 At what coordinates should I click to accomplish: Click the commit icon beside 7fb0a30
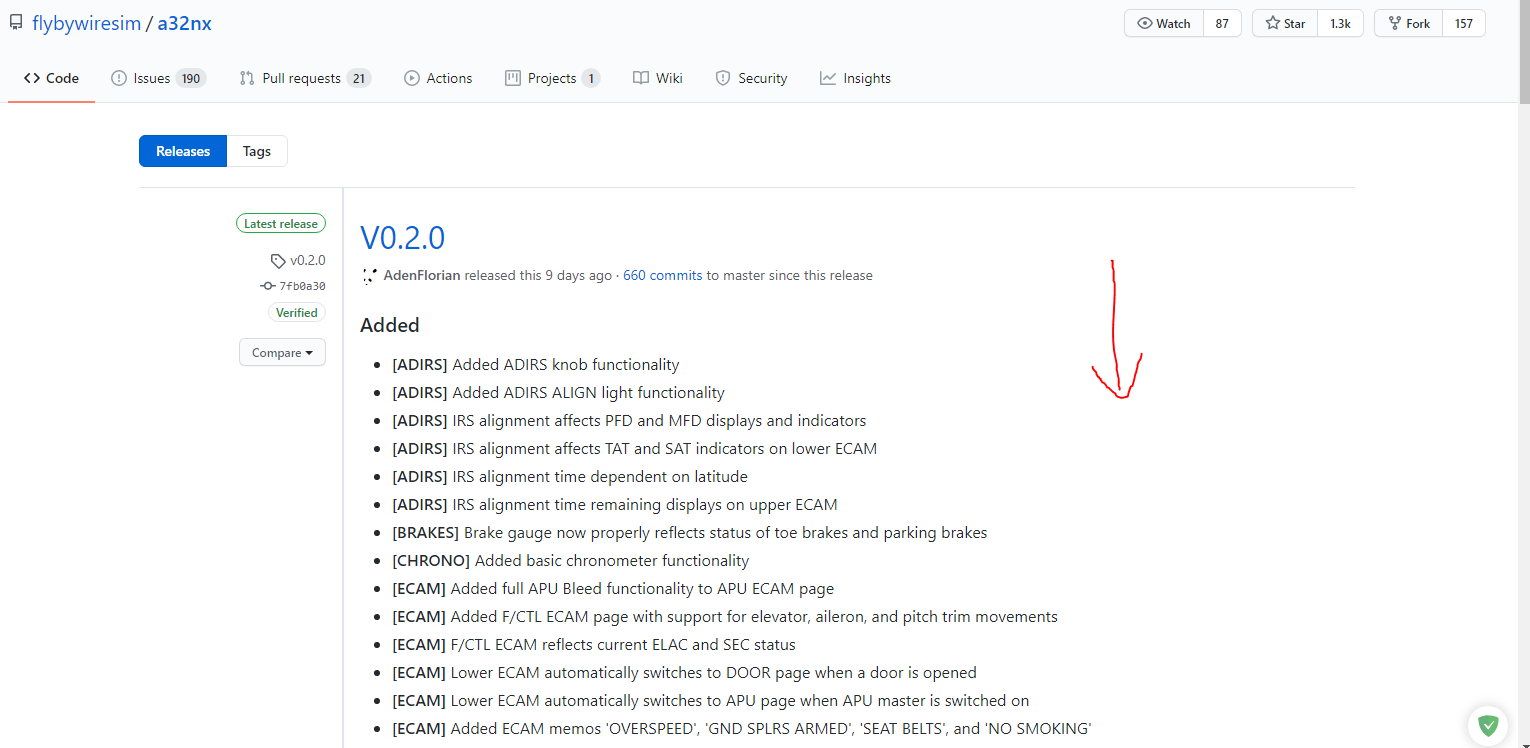click(x=267, y=286)
